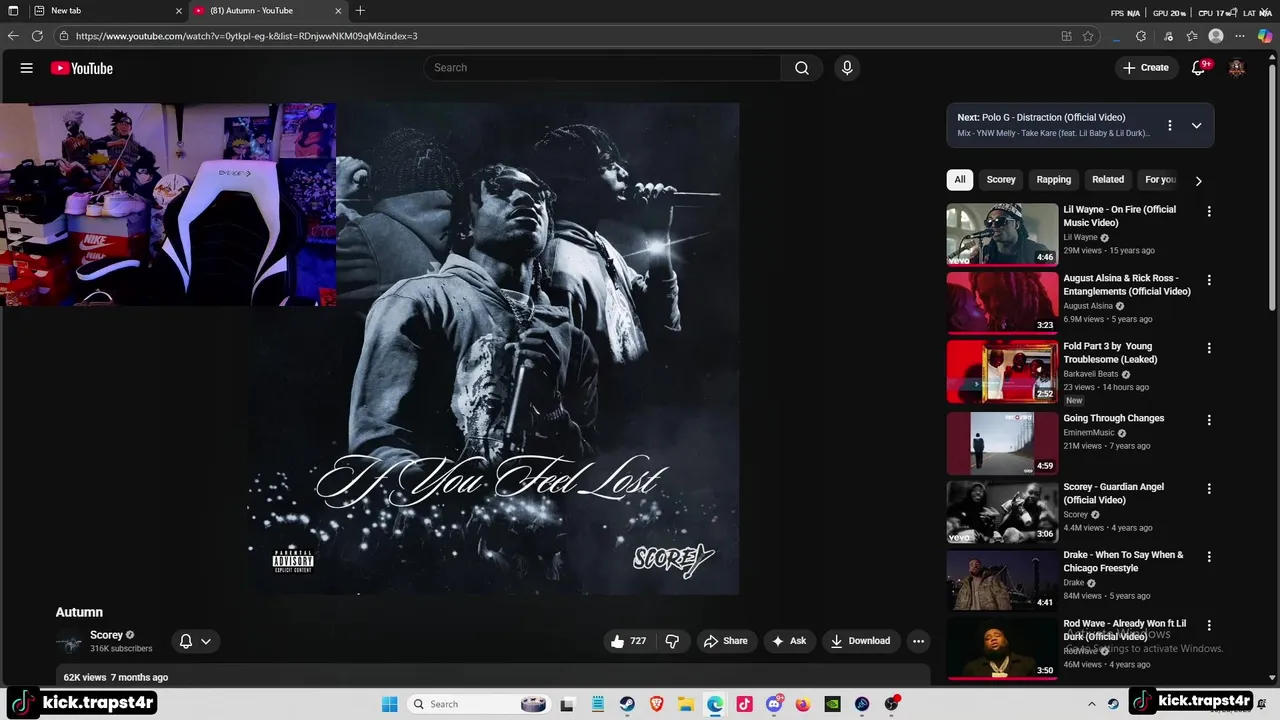Viewport: 1280px width, 720px height.
Task: Open options for Fold Part 3 video
Action: 1209,349
